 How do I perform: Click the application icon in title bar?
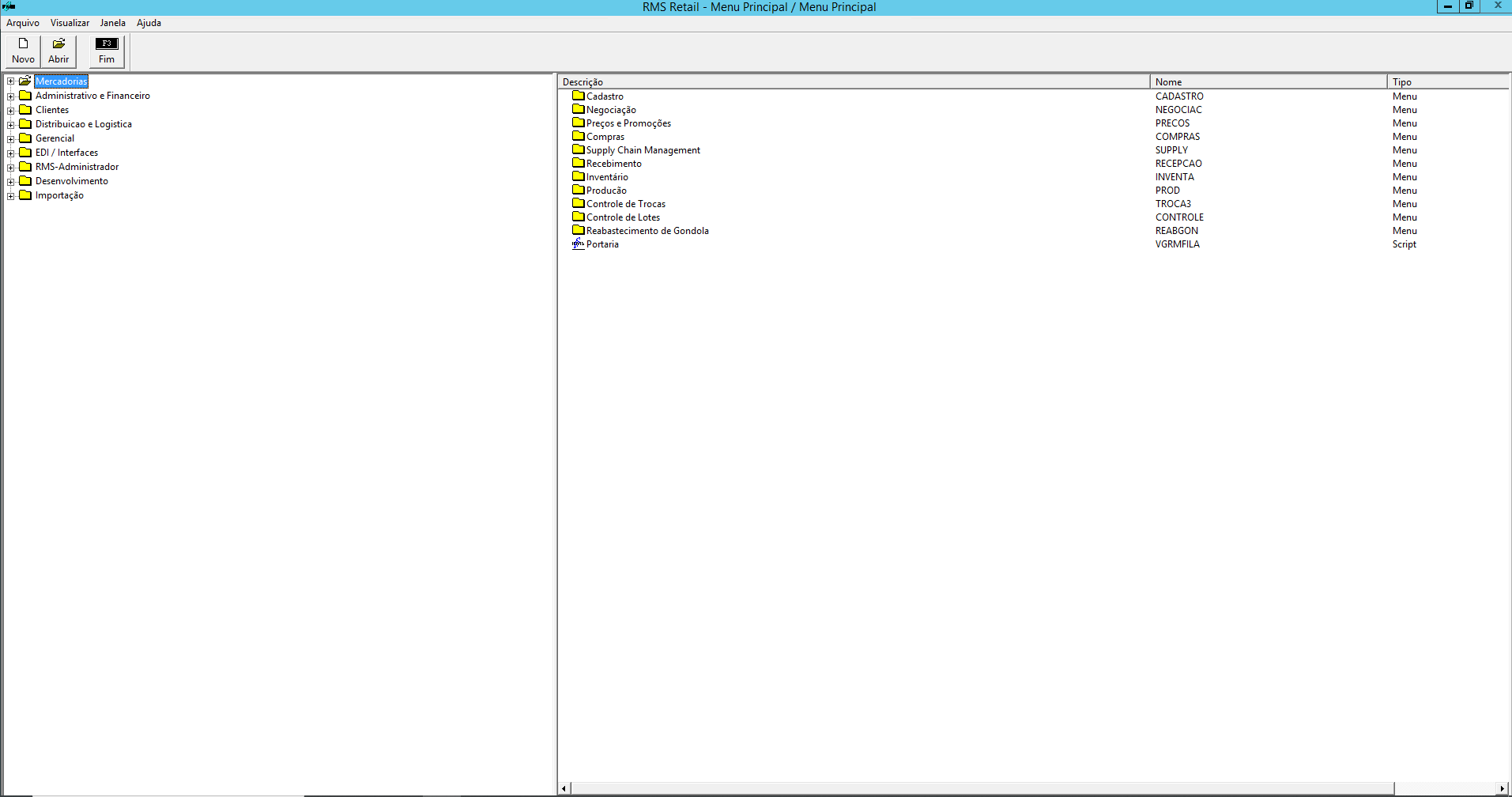pyautogui.click(x=9, y=6)
